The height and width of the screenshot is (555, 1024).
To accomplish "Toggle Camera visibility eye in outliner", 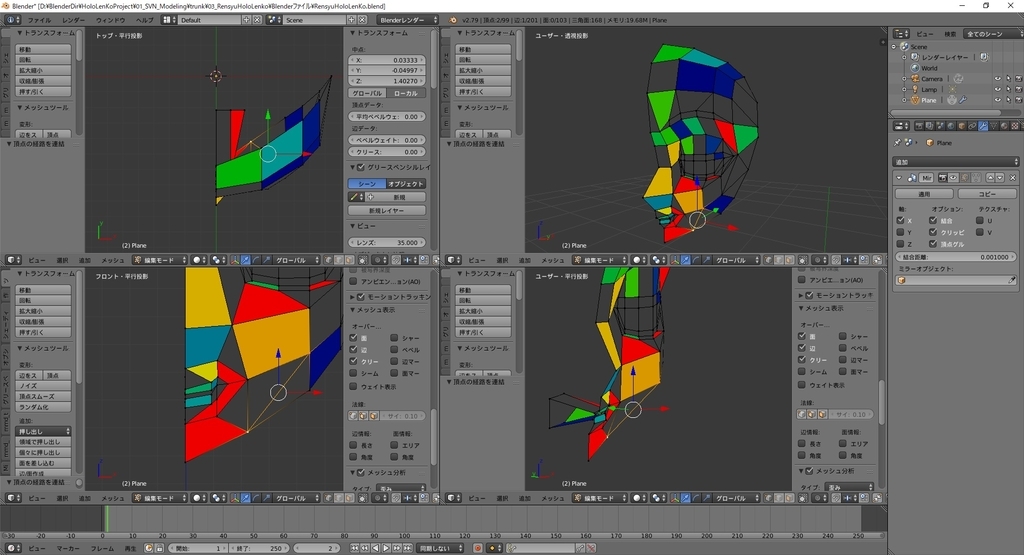I will tap(997, 78).
